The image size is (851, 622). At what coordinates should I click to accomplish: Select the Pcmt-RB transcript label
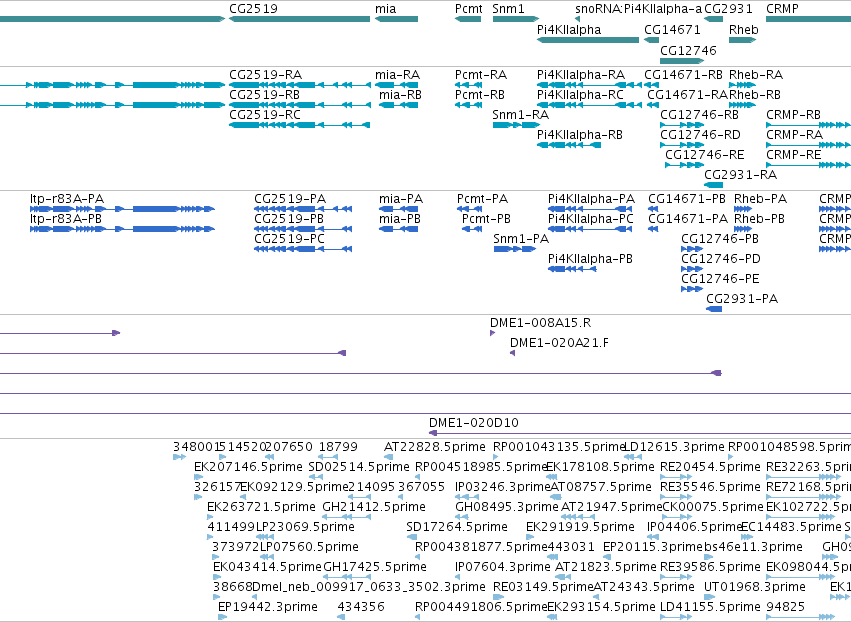479,95
